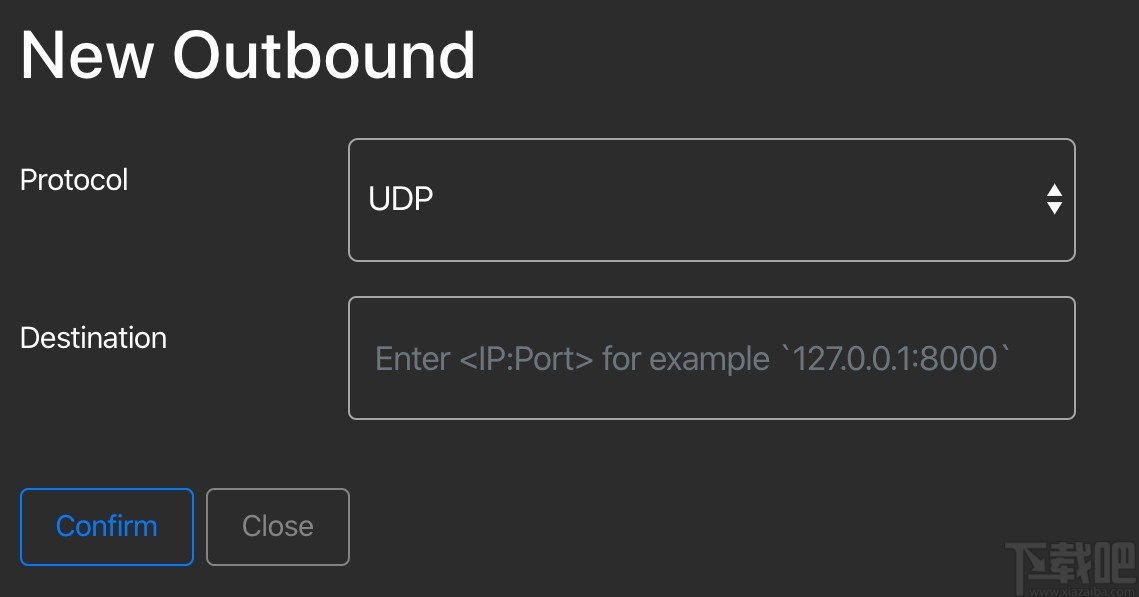Screen dimensions: 1139x597
Task: Select the UDP text in Protocol selector
Action: [x=400, y=200]
